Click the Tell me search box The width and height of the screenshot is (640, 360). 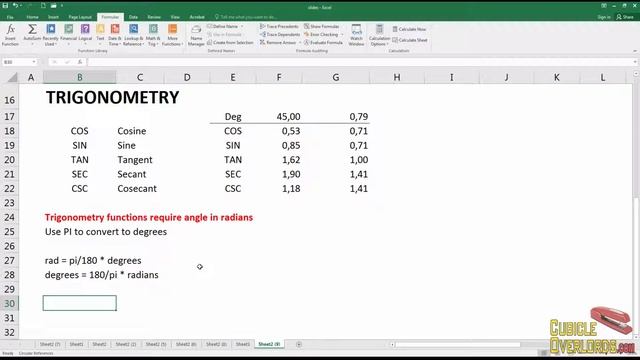coord(246,17)
